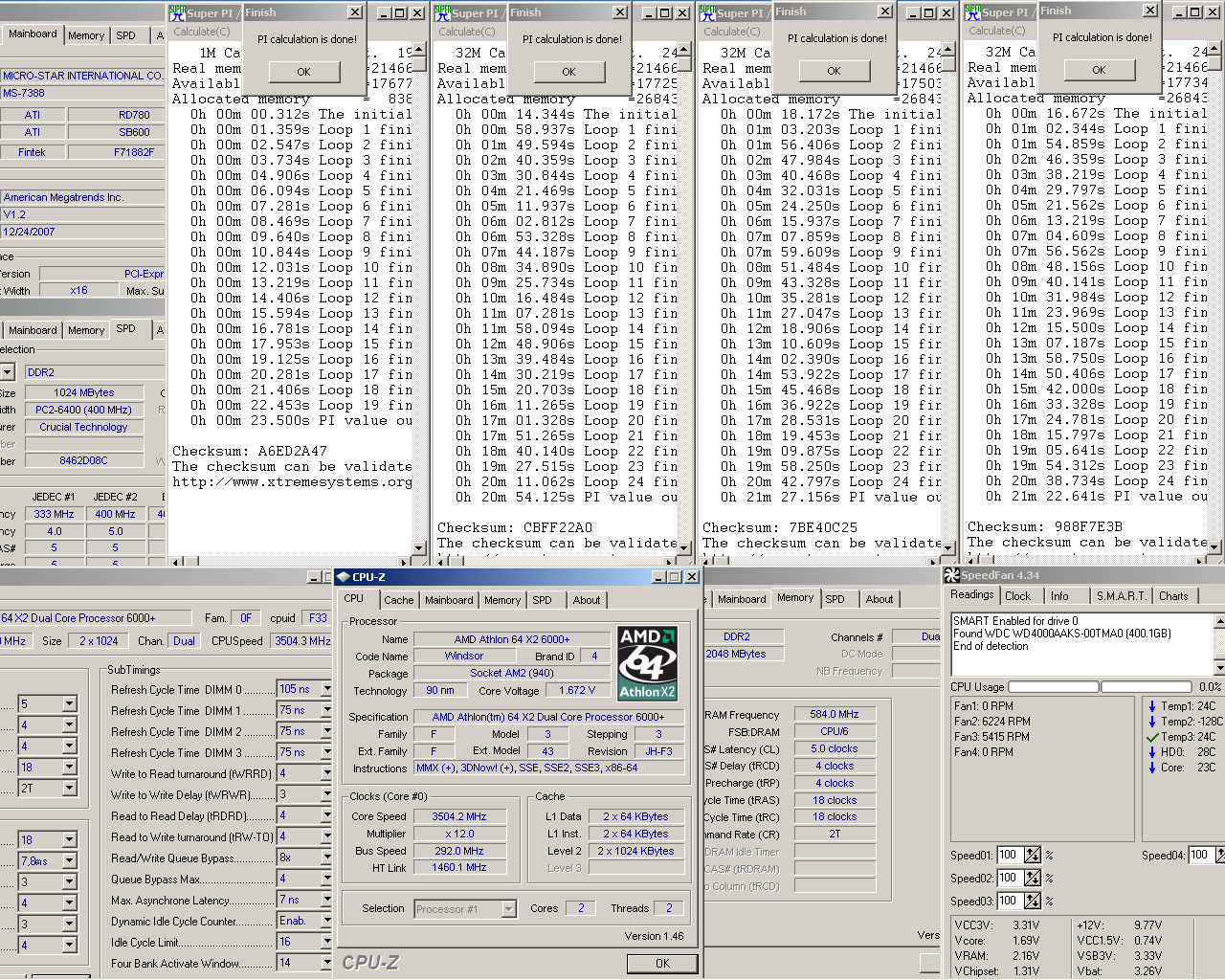The image size is (1225, 980).
Task: Click the 'Windsor' code name value
Action: point(463,657)
